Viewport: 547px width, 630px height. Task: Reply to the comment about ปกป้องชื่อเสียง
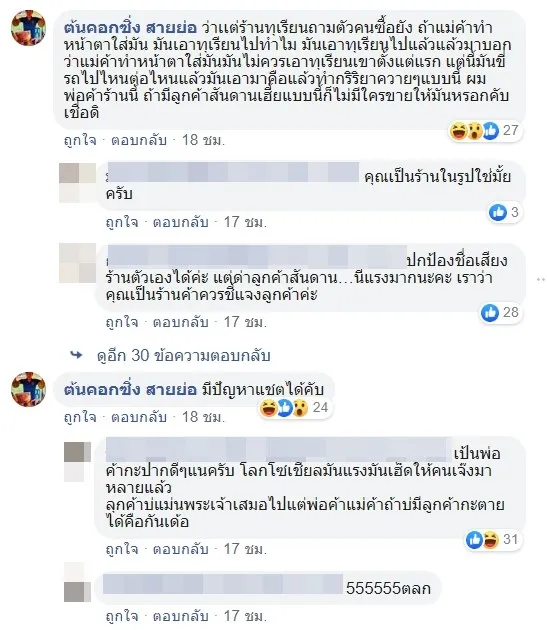[x=181, y=322]
